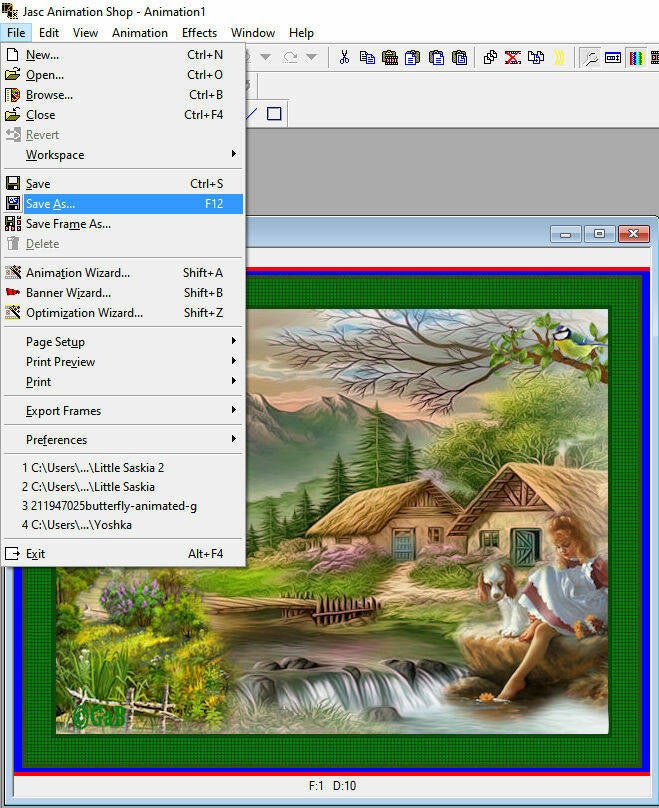The width and height of the screenshot is (659, 808).
Task: Choose Open... from File menu
Action: tap(123, 75)
